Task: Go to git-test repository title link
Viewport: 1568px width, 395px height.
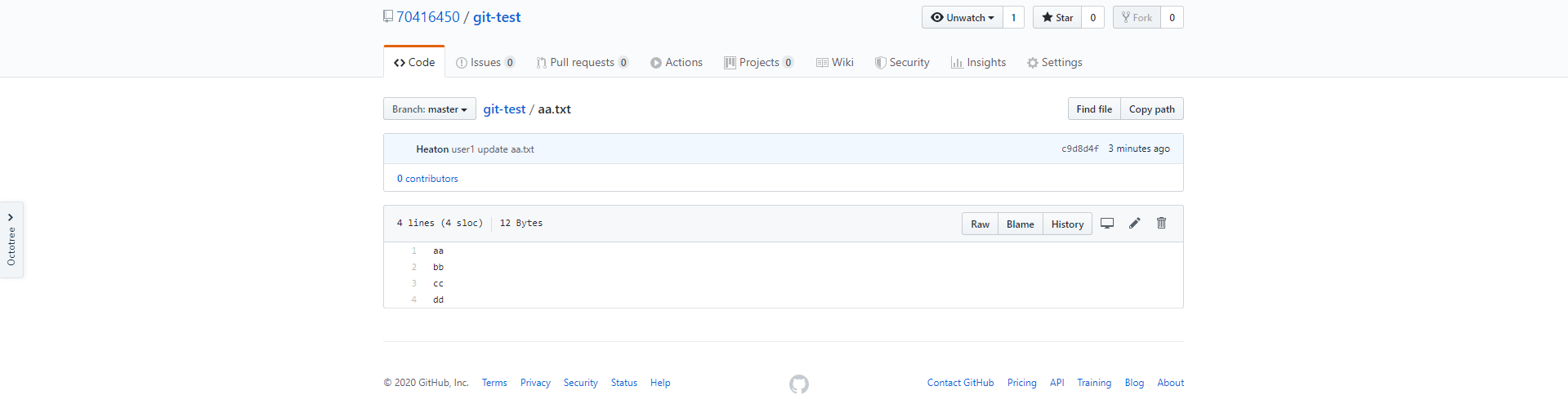Action: click(x=497, y=17)
